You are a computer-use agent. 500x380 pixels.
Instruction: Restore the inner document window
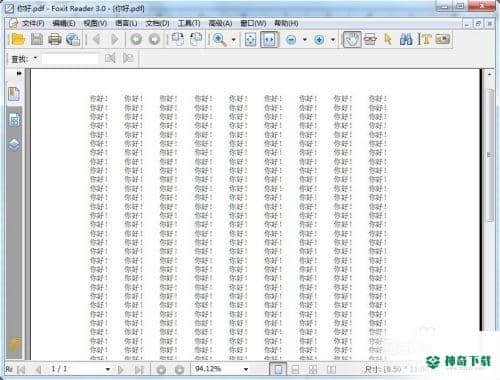[x=478, y=24]
